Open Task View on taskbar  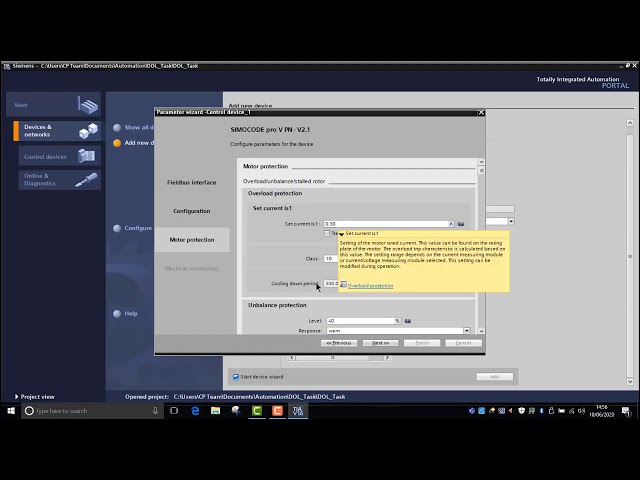(x=174, y=411)
